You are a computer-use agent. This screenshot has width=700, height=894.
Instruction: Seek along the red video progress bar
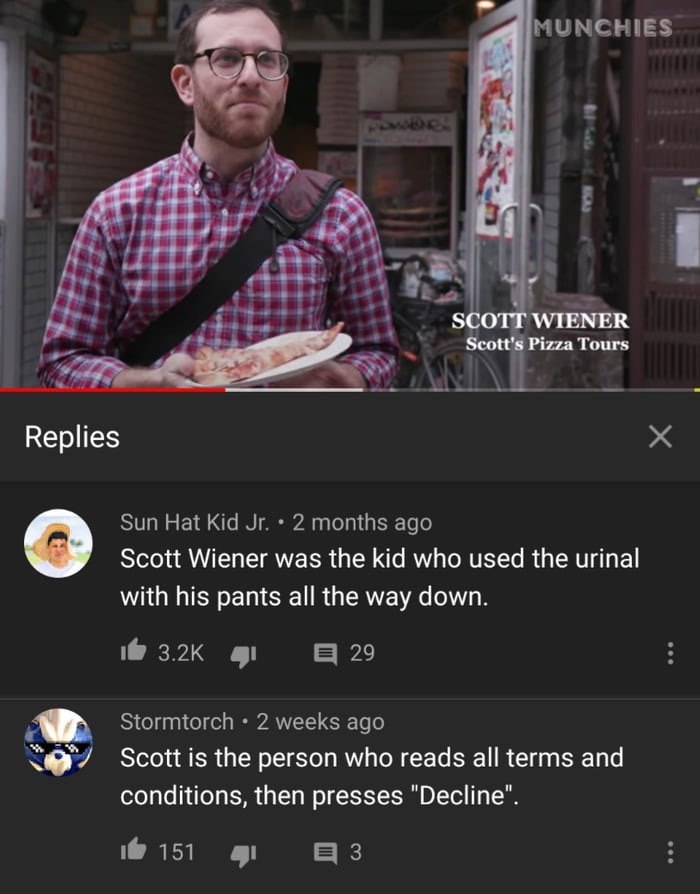coord(350,390)
